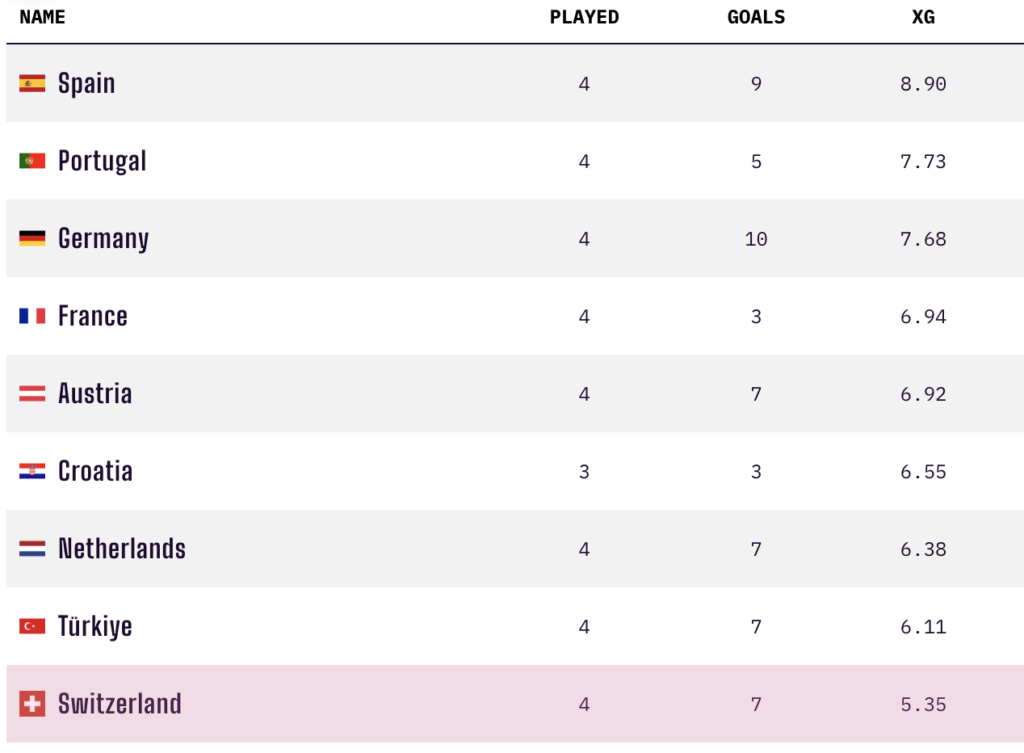The image size is (1024, 753).
Task: Click the France flag icon
Action: (32, 316)
